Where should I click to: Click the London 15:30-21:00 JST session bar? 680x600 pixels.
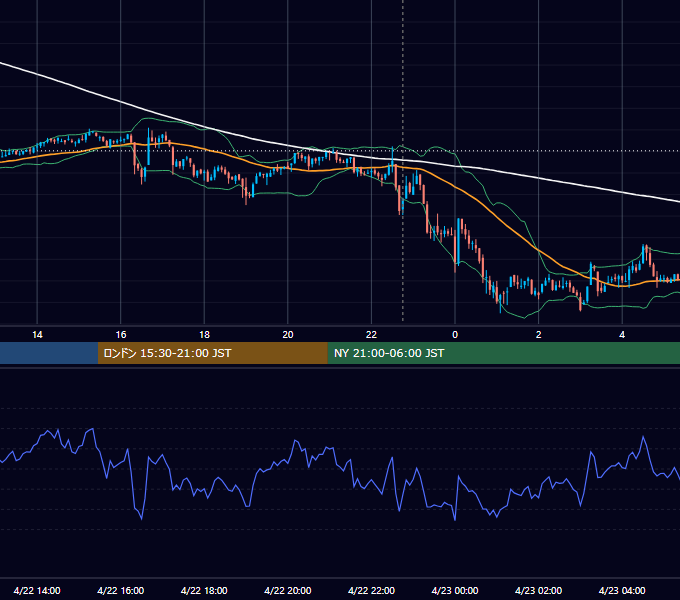pos(212,353)
